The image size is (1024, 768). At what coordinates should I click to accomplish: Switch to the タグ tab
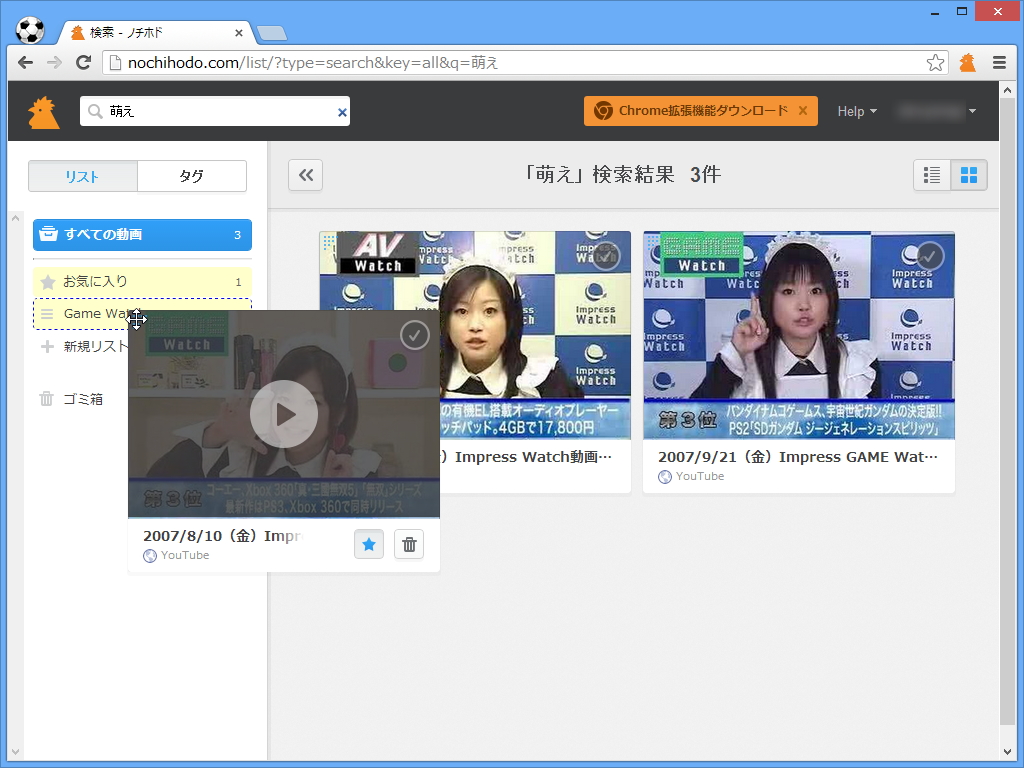point(191,175)
